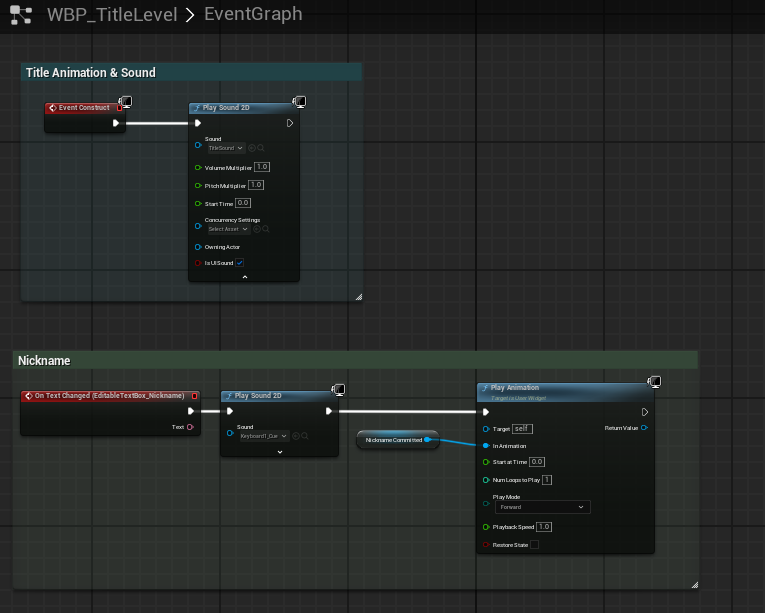Click the browse magnifier icon next to TitleSound

[x=261, y=148]
